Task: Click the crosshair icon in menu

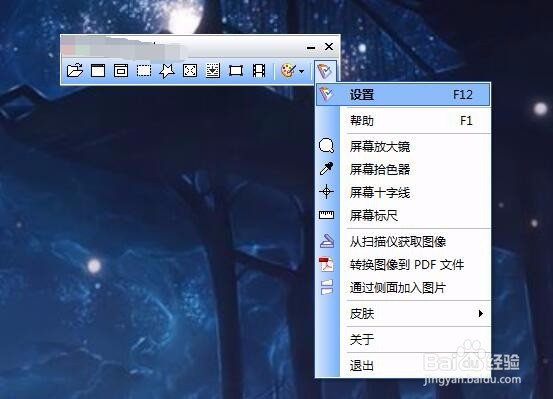Action: pos(326,192)
